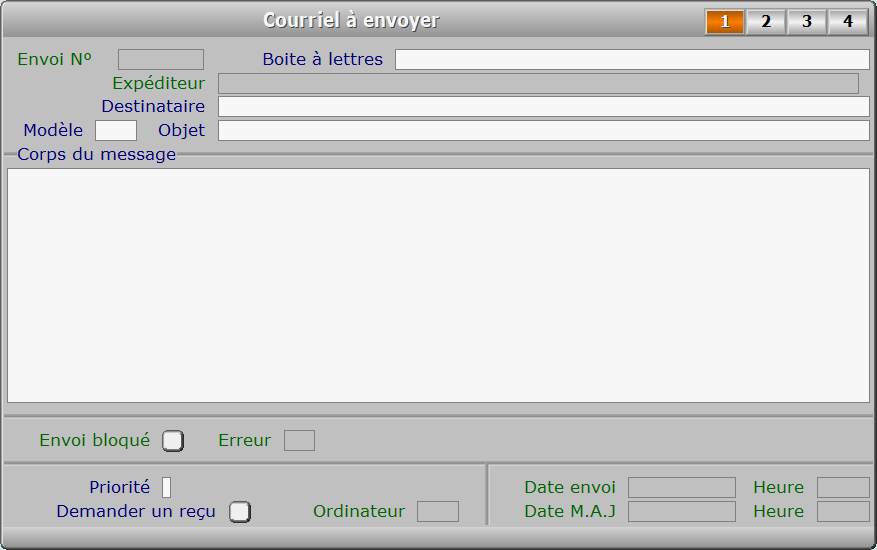Click the Destinataire label

[x=153, y=106]
